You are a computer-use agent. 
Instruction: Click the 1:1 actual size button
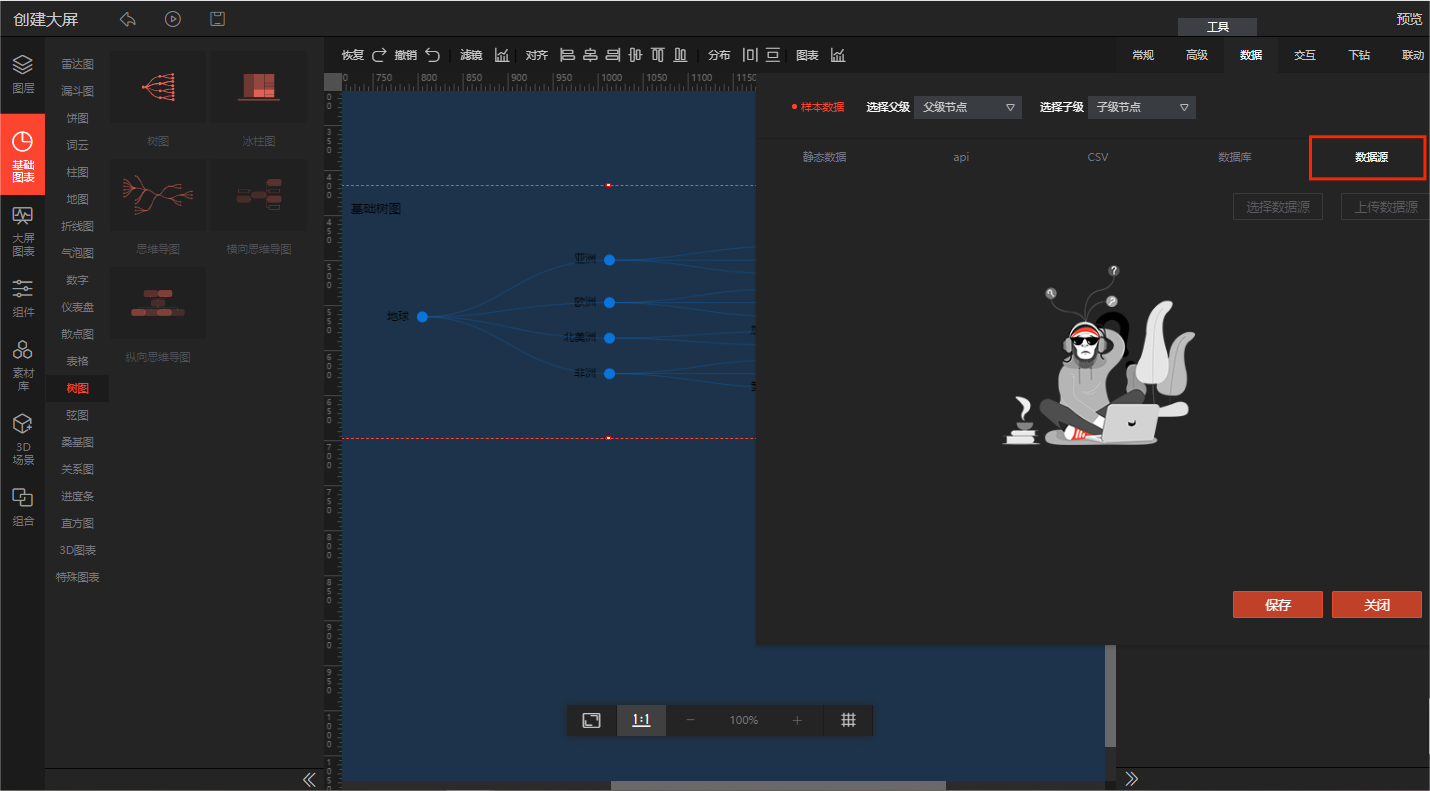(x=641, y=720)
